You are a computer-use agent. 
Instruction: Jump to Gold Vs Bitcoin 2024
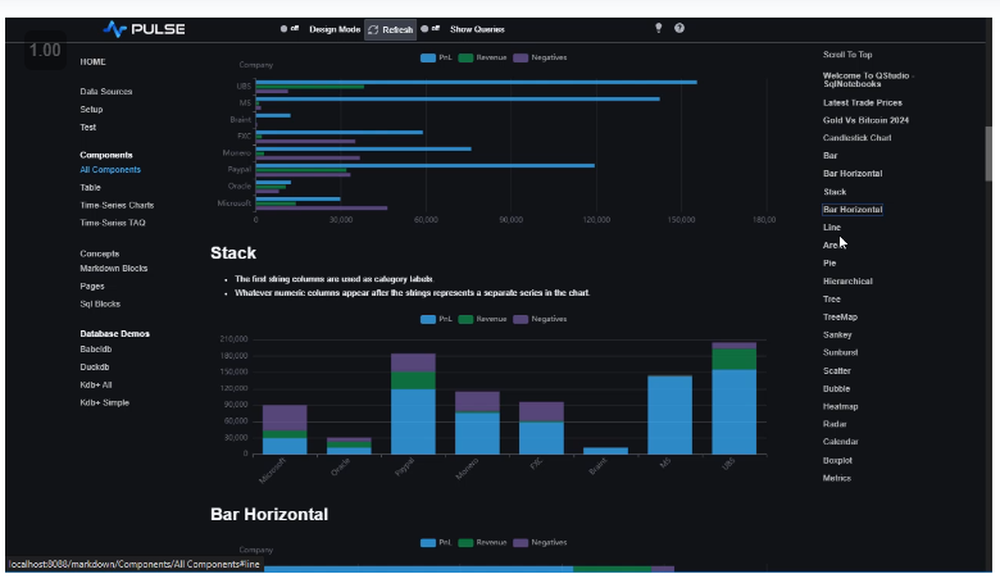pyautogui.click(x=865, y=120)
